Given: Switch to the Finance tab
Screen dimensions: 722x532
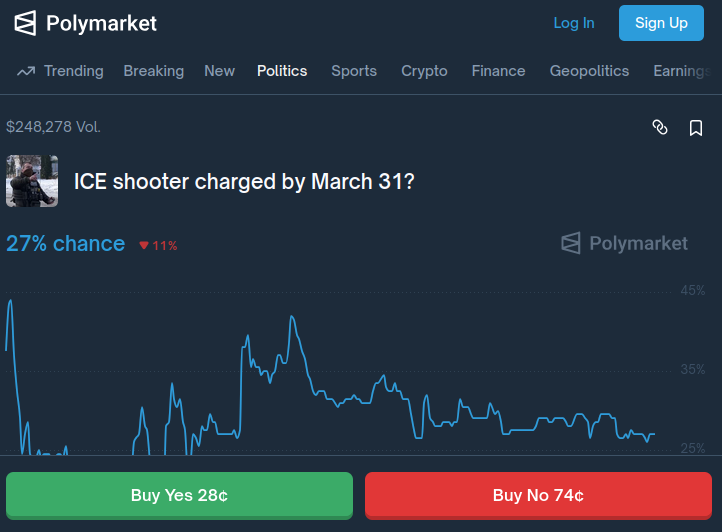Looking at the screenshot, I should tap(498, 71).
